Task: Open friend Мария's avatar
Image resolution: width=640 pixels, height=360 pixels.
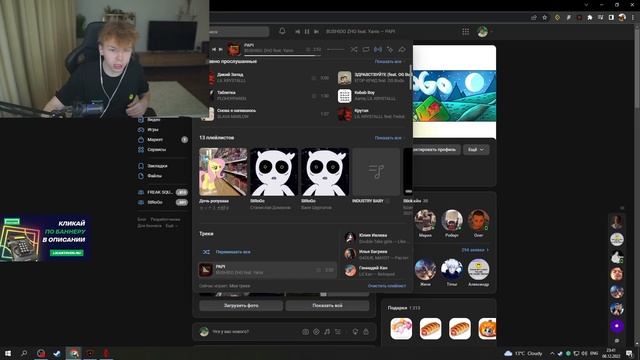Action: click(x=425, y=220)
